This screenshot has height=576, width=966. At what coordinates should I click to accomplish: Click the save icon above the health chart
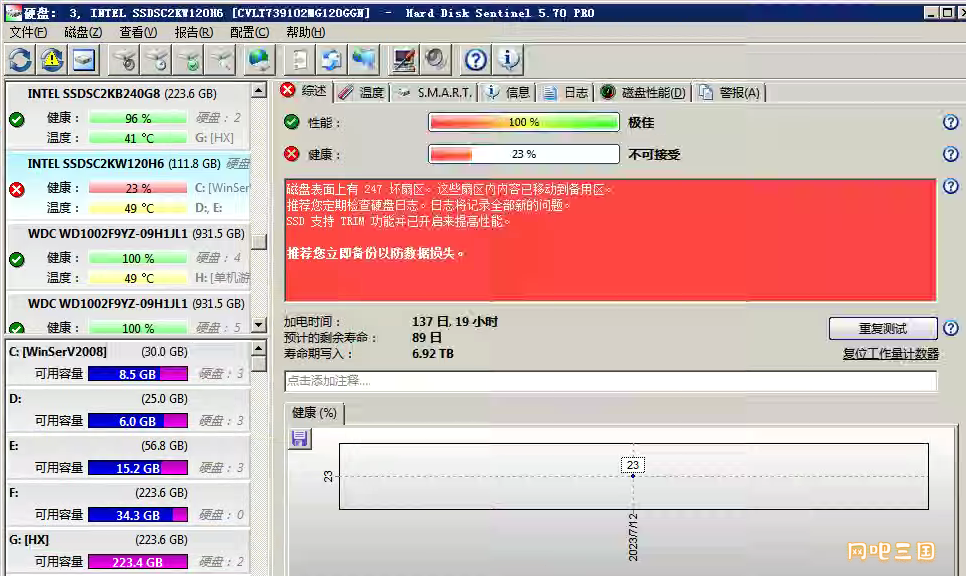click(x=300, y=439)
